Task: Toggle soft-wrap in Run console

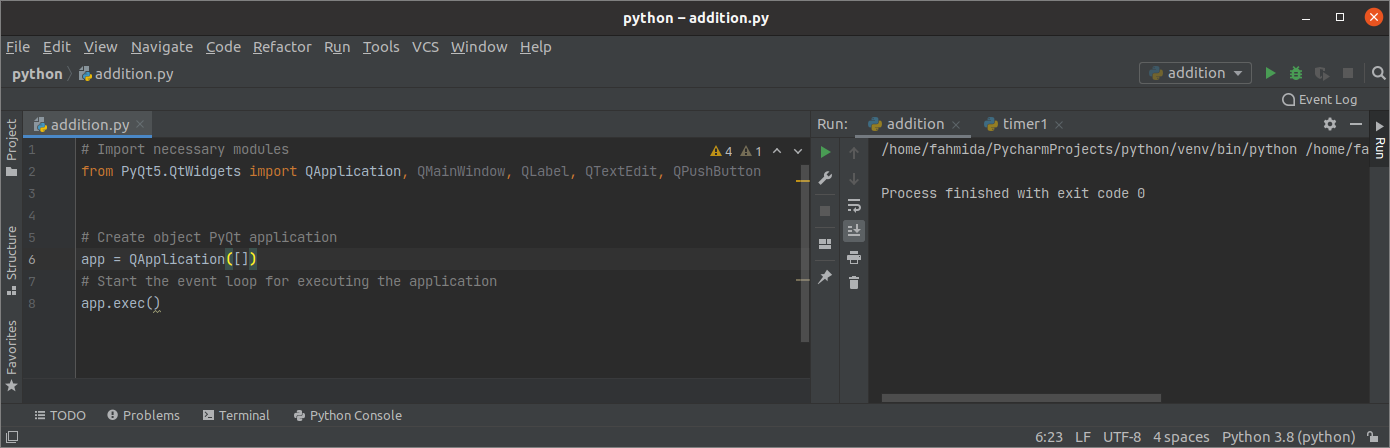Action: (854, 205)
